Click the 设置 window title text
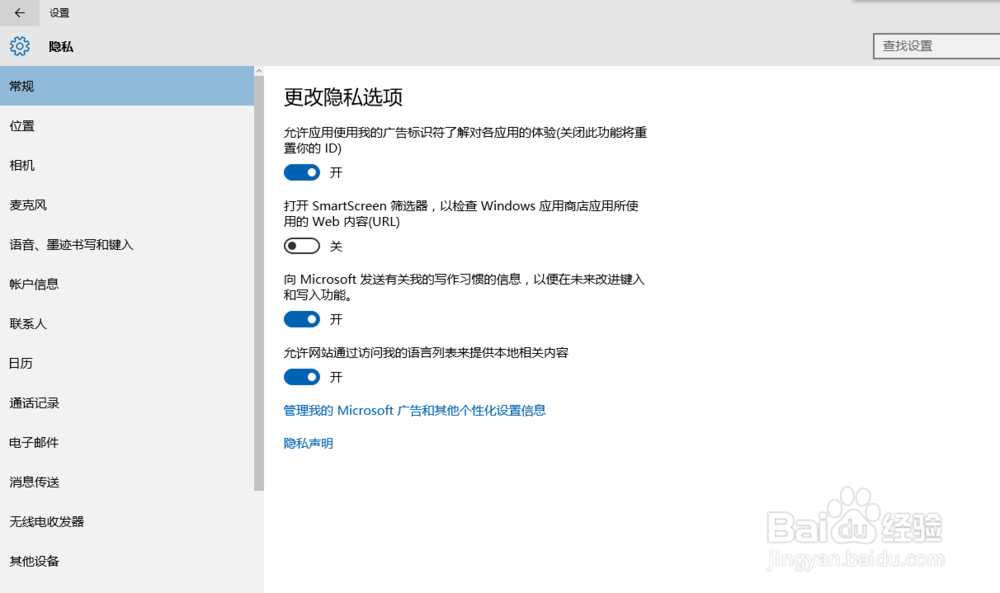Image resolution: width=1000 pixels, height=593 pixels. click(x=59, y=13)
